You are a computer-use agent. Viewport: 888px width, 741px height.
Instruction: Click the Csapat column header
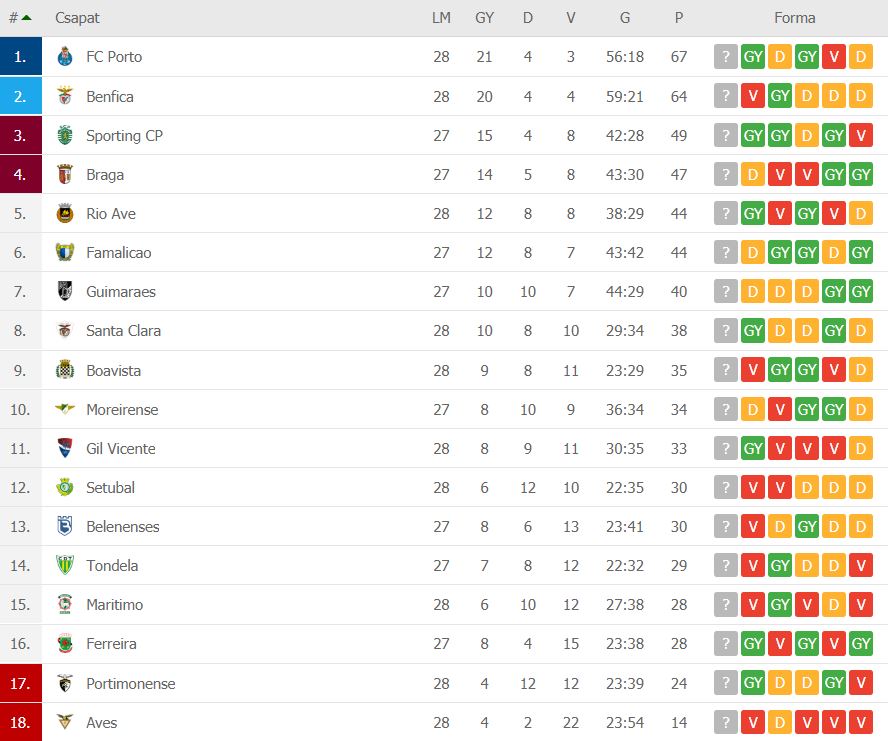point(77,18)
